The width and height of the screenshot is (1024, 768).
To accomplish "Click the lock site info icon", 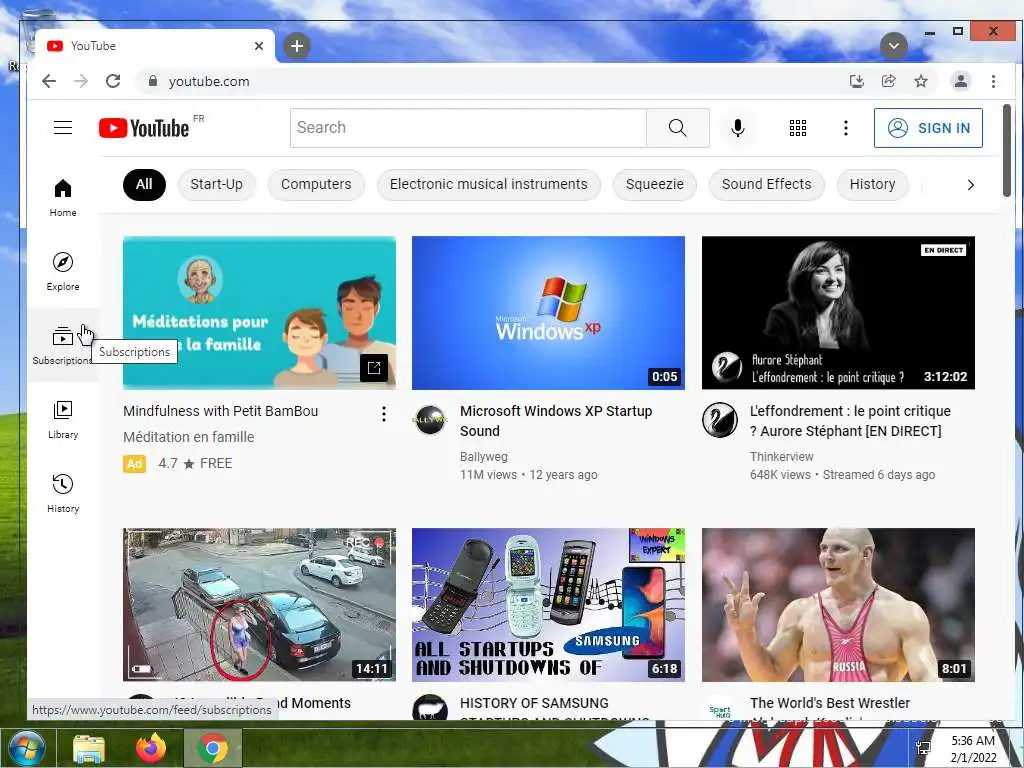I will [x=153, y=81].
